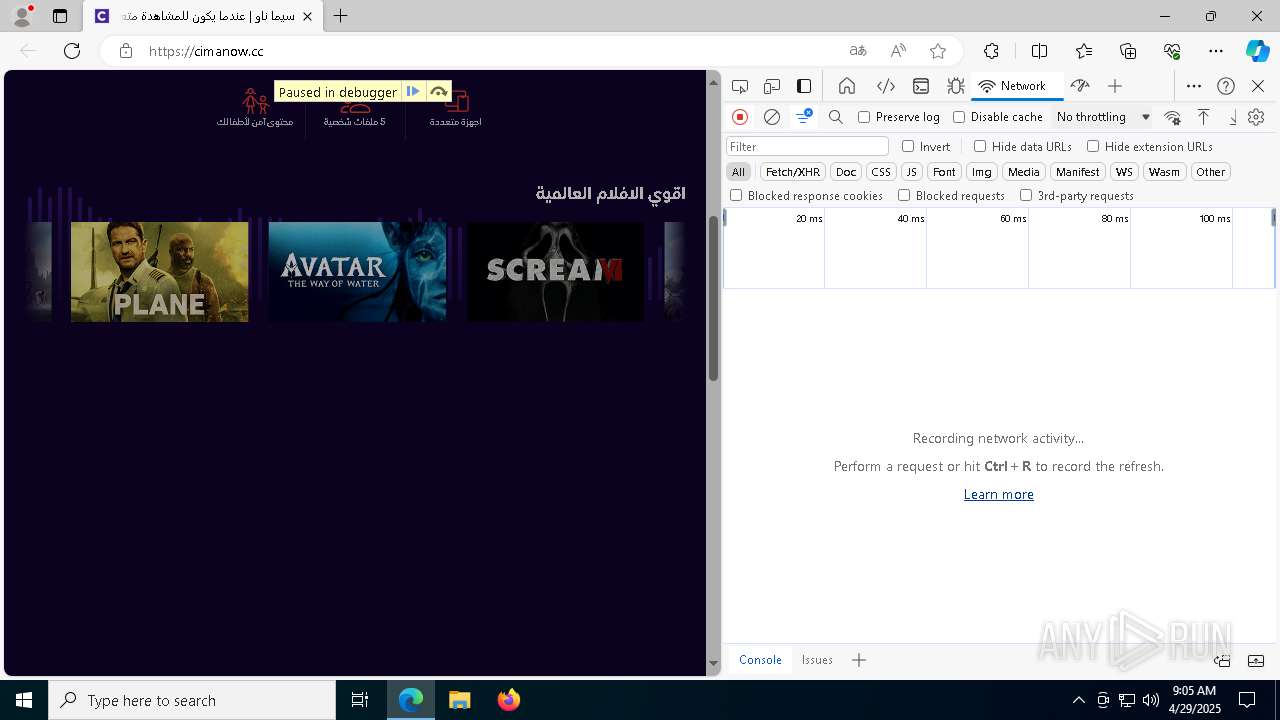Open DevTools help question mark
This screenshot has height=720, width=1280.
1226,86
